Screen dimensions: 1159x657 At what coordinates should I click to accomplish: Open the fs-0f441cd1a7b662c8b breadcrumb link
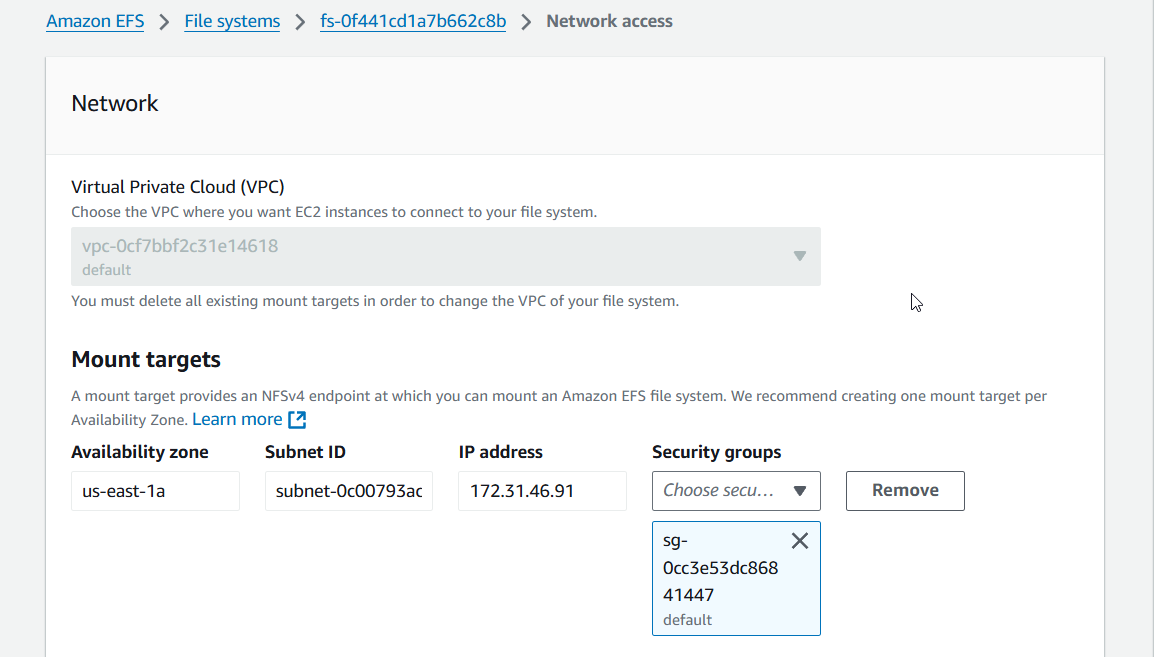(x=412, y=21)
